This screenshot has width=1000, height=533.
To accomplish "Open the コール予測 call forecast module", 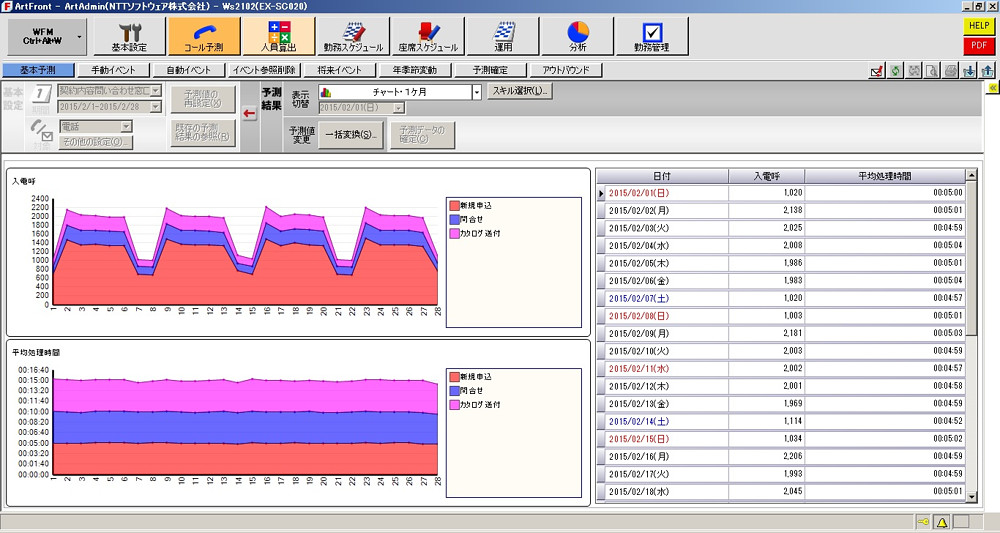I will [205, 36].
